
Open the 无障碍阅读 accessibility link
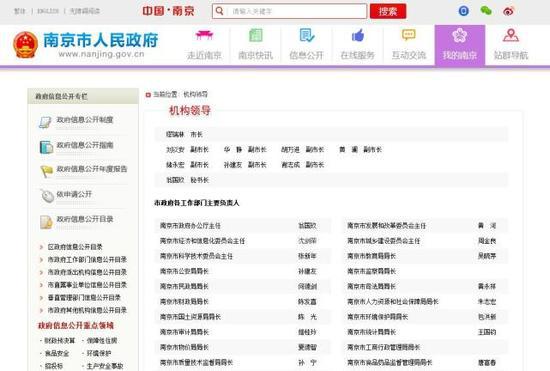[85, 11]
